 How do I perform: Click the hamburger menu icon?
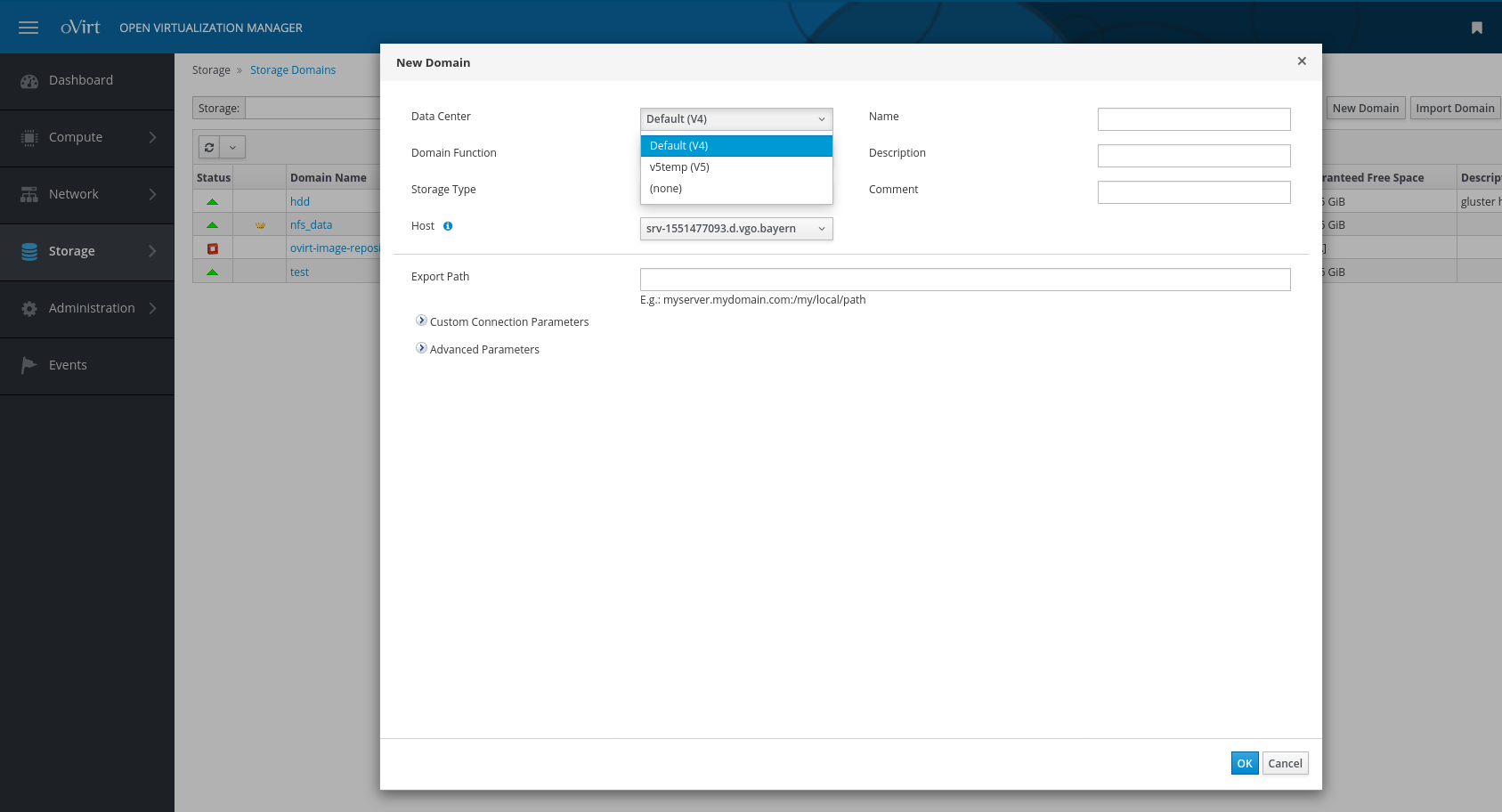point(28,28)
